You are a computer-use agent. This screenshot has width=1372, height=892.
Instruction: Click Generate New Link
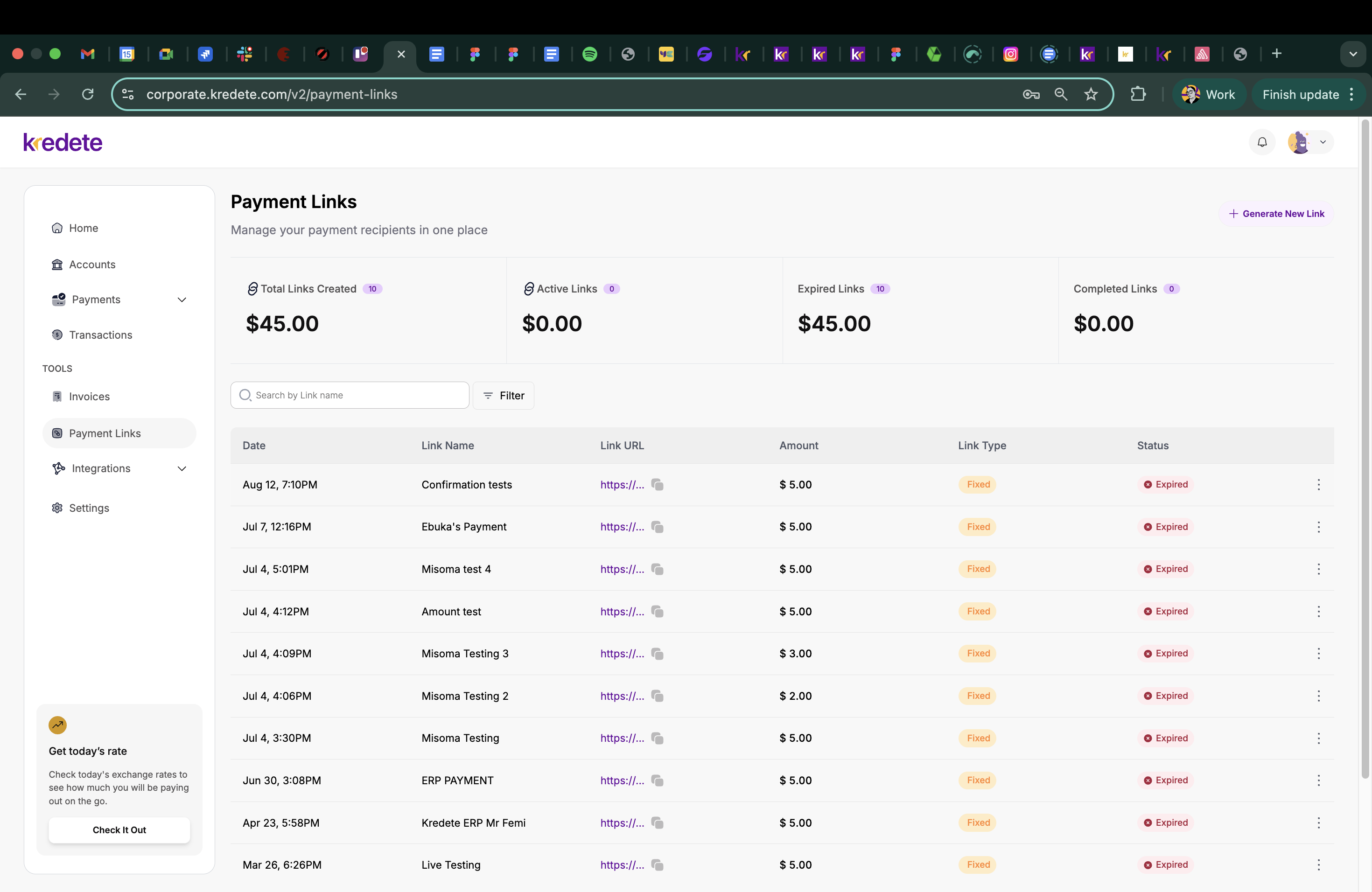1276,213
